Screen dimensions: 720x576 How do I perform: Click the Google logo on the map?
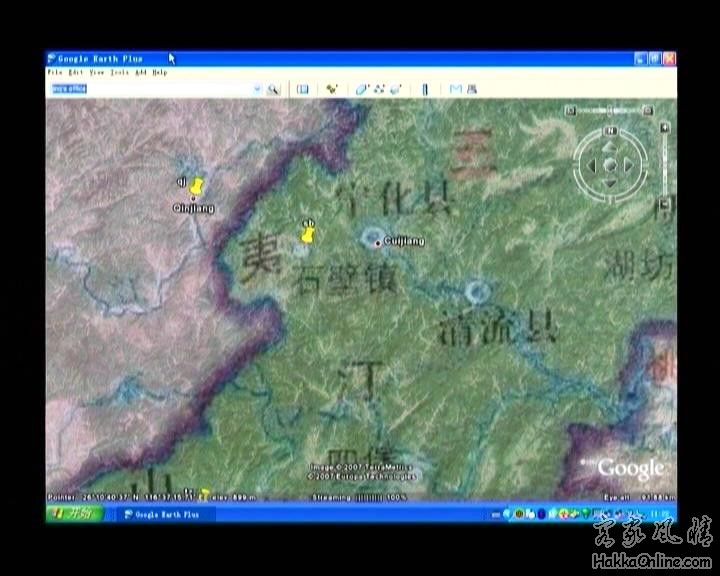[630, 469]
